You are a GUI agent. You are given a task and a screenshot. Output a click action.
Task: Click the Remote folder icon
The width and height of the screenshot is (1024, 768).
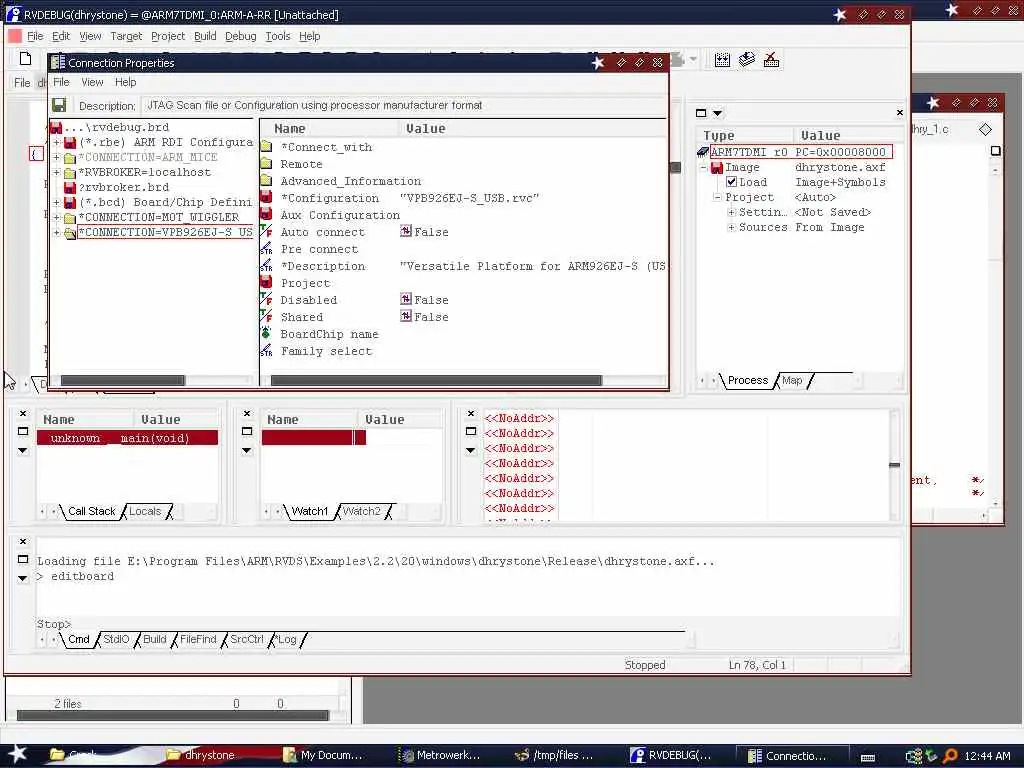(x=266, y=163)
